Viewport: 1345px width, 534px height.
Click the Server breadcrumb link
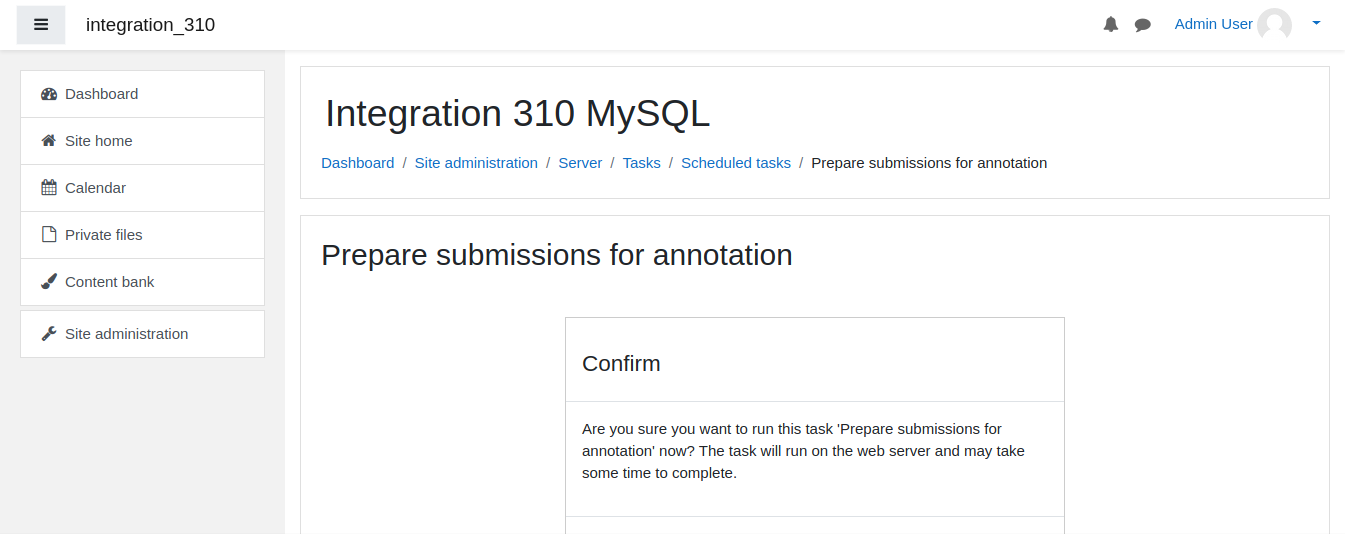click(x=580, y=163)
